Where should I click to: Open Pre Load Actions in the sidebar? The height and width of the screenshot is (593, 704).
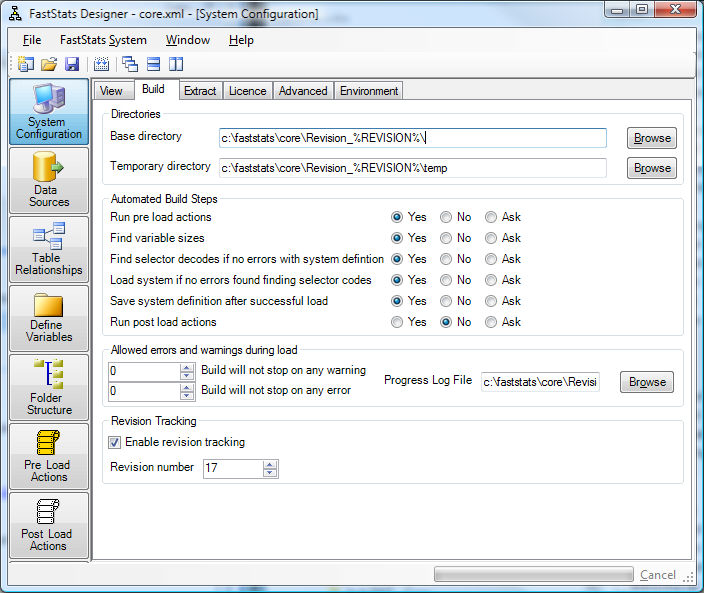point(49,456)
